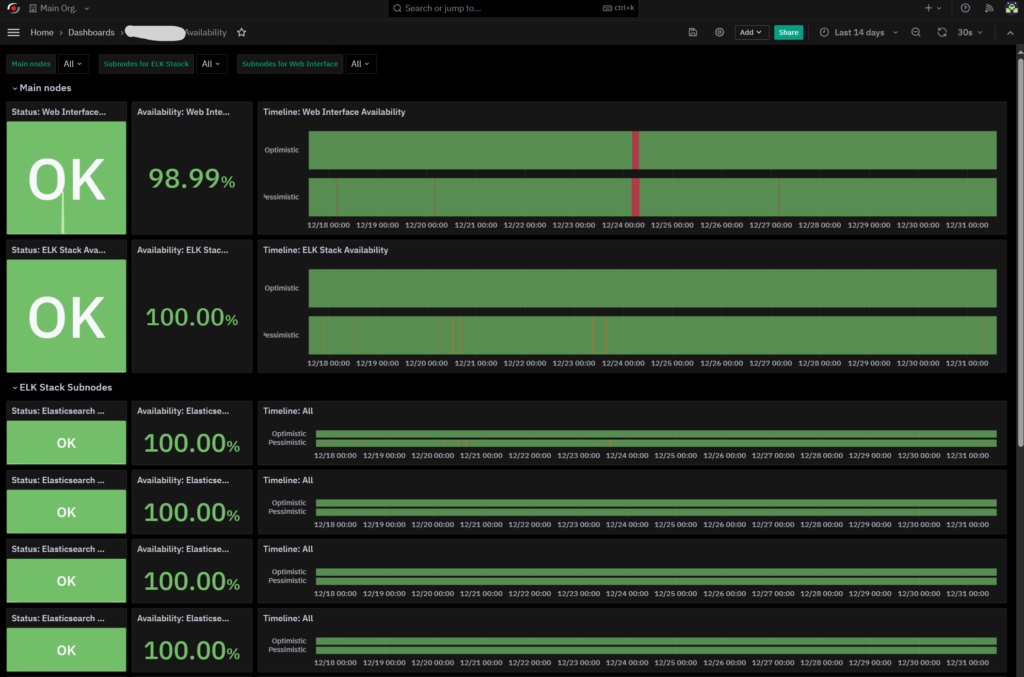
Task: Click the large OK in Web Interface status panel
Action: tap(67, 180)
